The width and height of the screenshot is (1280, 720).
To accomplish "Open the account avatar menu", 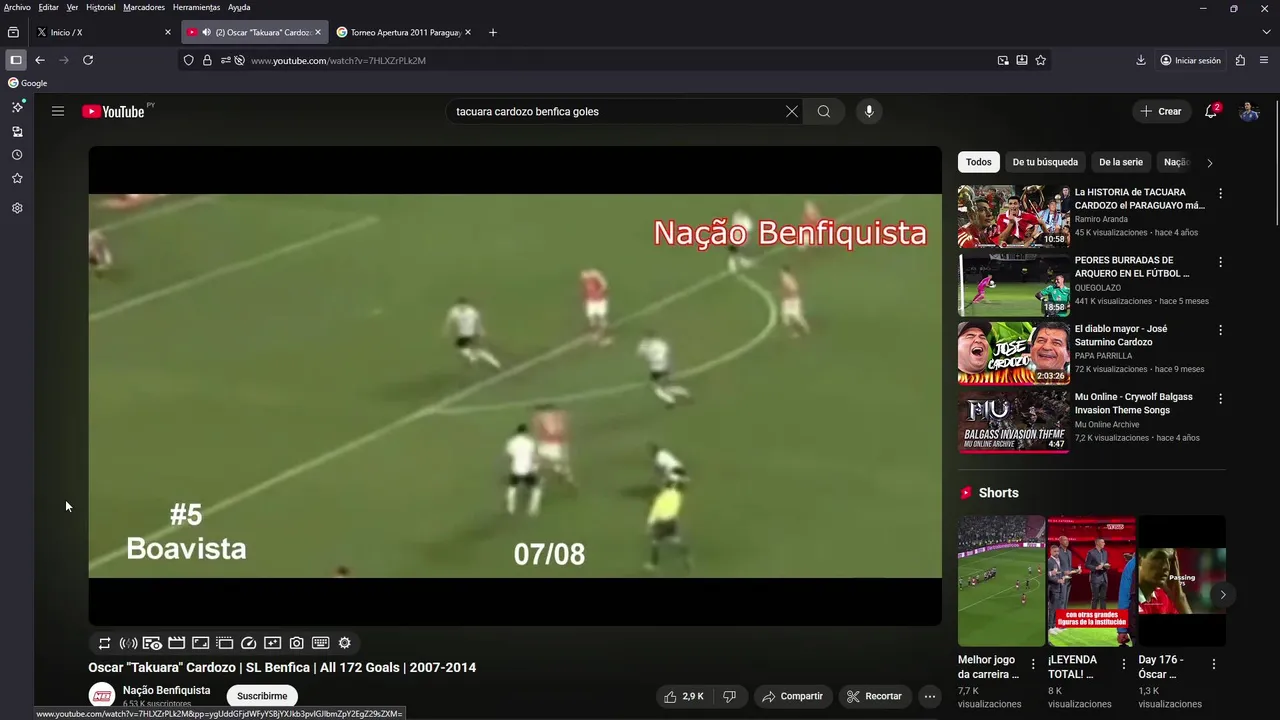I will point(1249,111).
